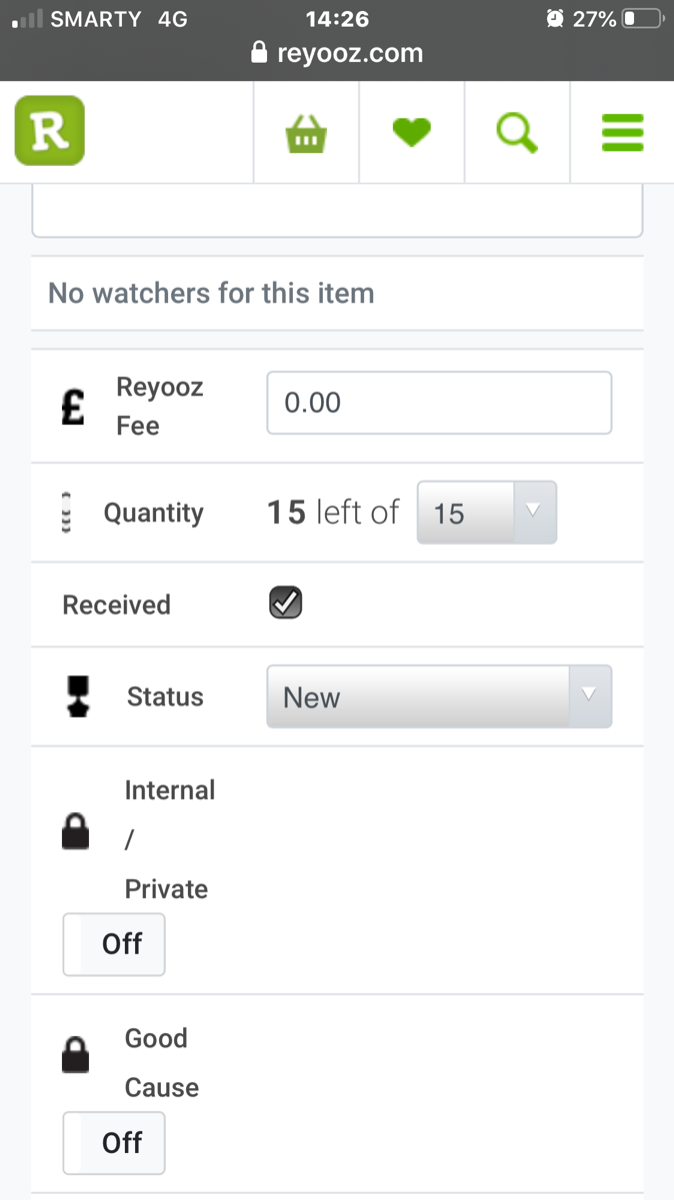Click the Reyooz Fee input field
Image resolution: width=674 pixels, height=1200 pixels.
[x=438, y=403]
